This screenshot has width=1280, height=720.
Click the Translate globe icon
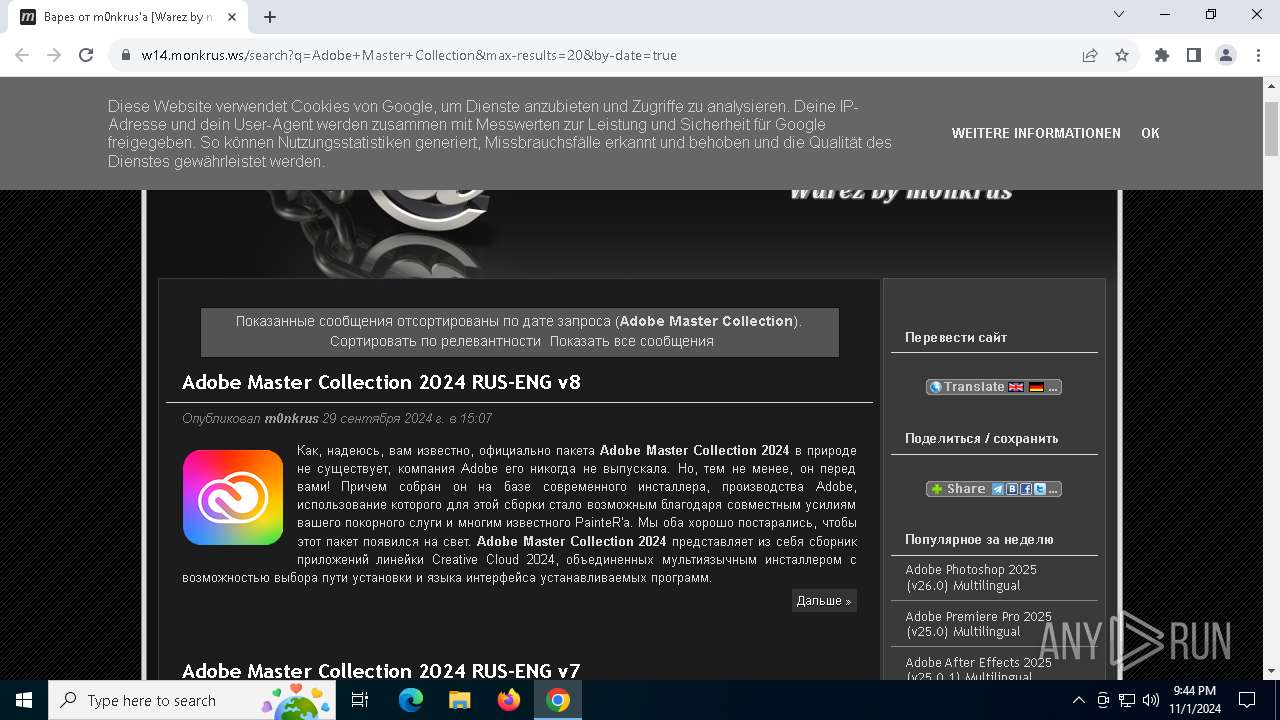(935, 387)
